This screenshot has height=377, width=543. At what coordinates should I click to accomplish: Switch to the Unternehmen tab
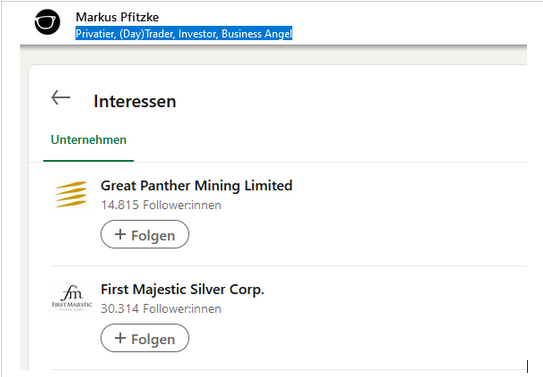coord(89,140)
